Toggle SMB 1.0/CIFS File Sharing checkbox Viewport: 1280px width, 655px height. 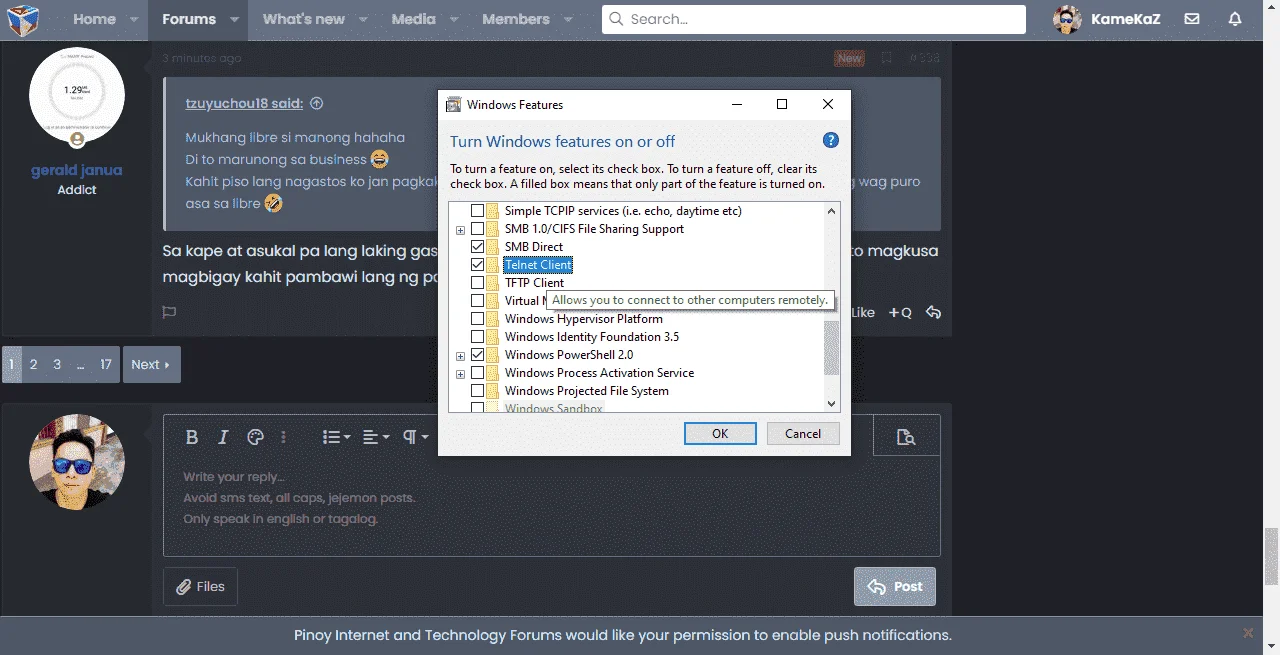pos(477,229)
